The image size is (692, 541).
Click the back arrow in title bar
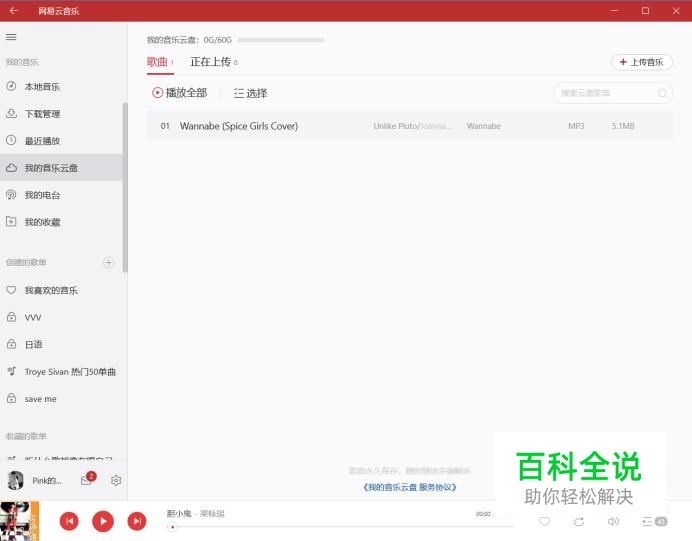14,11
